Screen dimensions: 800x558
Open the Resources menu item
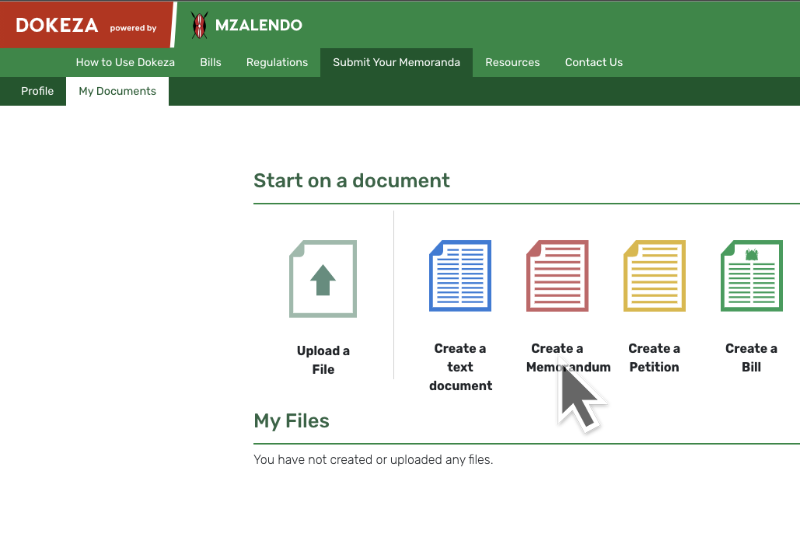point(512,62)
